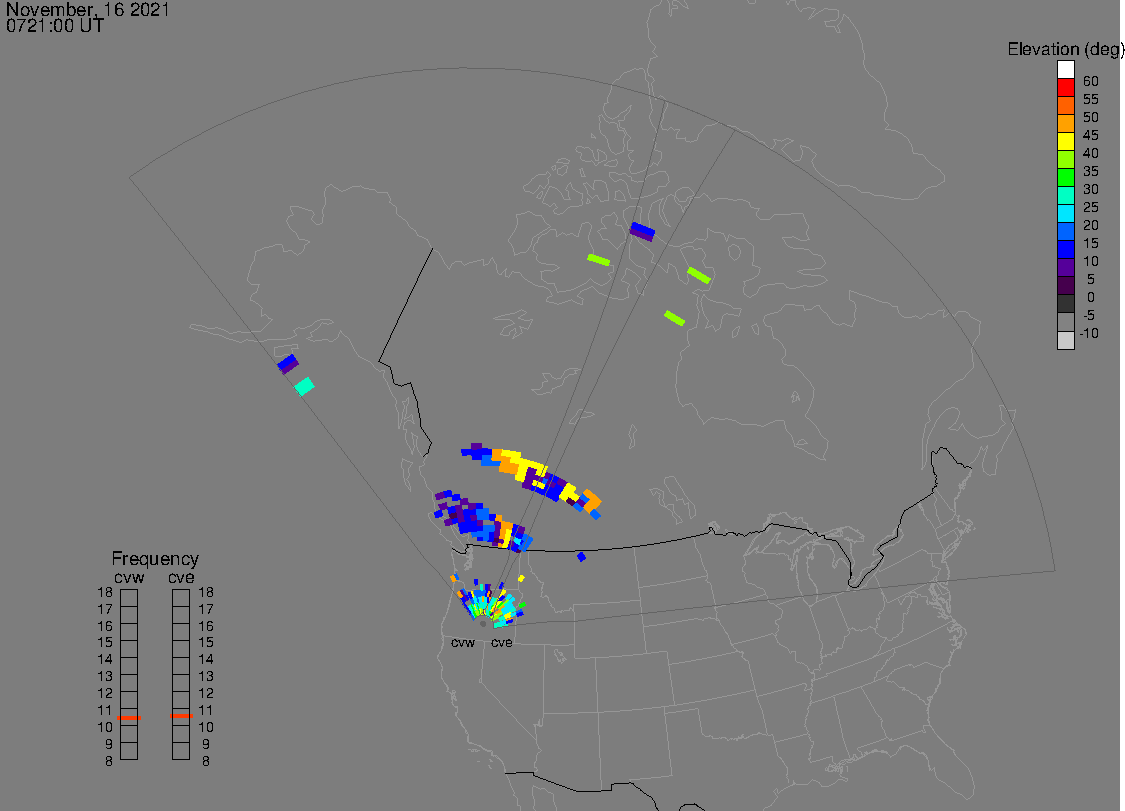
Task: Click the white swatch atop the elevation scale
Action: pyautogui.click(x=1065, y=70)
